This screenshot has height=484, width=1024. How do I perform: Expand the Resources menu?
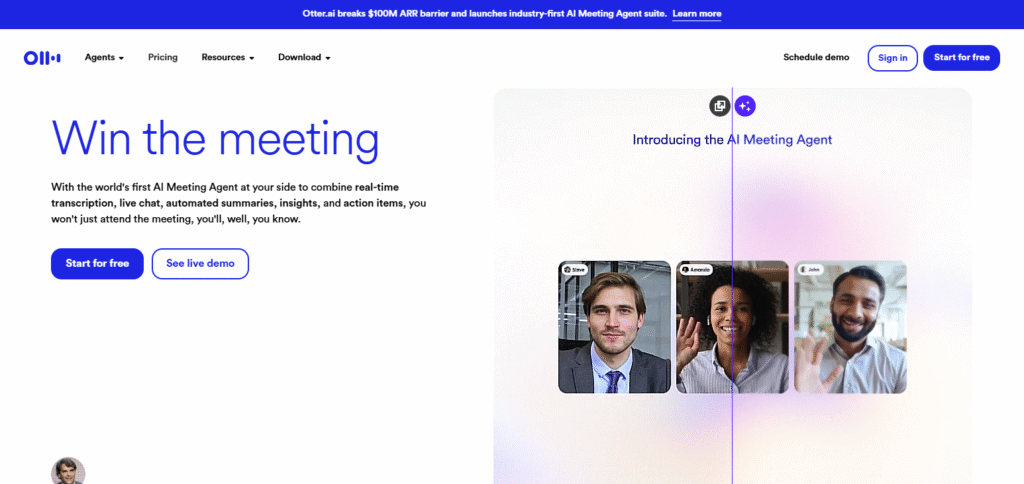tap(228, 57)
